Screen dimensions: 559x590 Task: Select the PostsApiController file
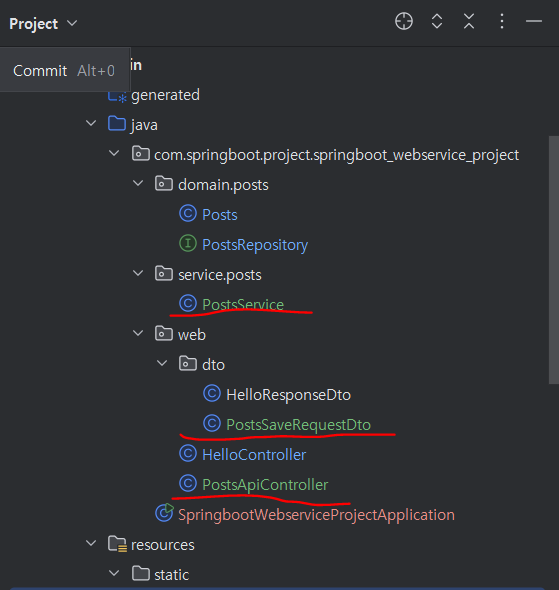[x=265, y=485]
